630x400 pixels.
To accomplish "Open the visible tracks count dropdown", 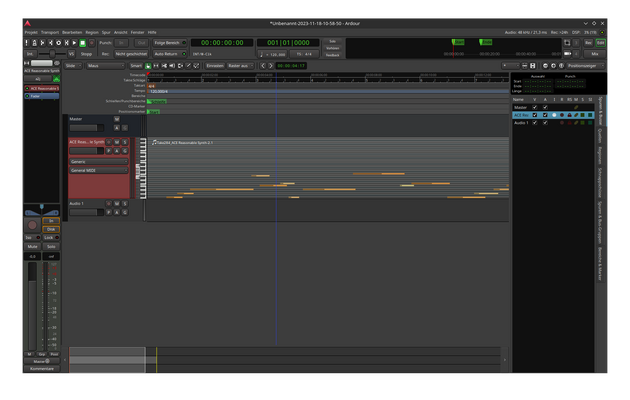I will pos(511,65).
